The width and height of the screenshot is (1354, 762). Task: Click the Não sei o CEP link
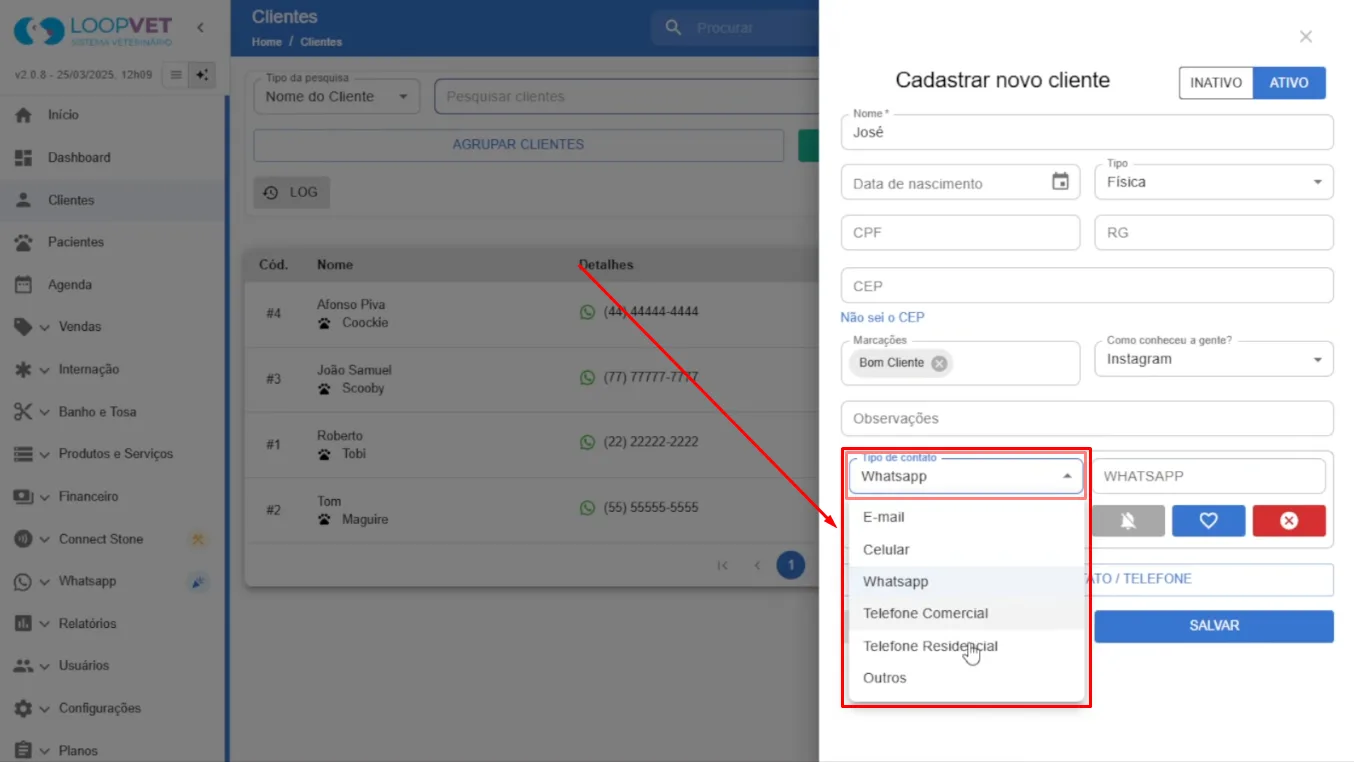pos(882,317)
